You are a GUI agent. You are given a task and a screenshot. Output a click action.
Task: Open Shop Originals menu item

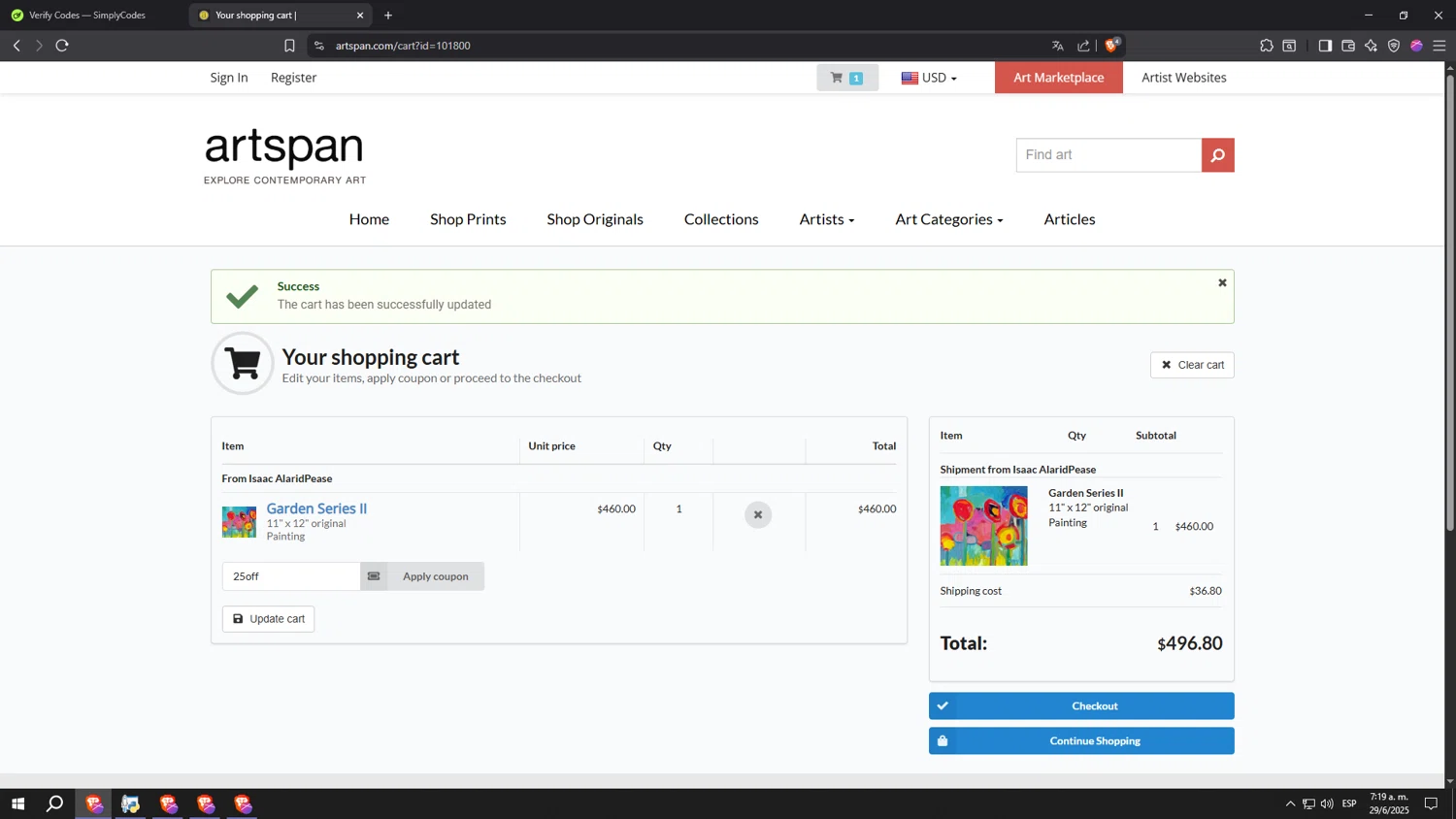595,219
